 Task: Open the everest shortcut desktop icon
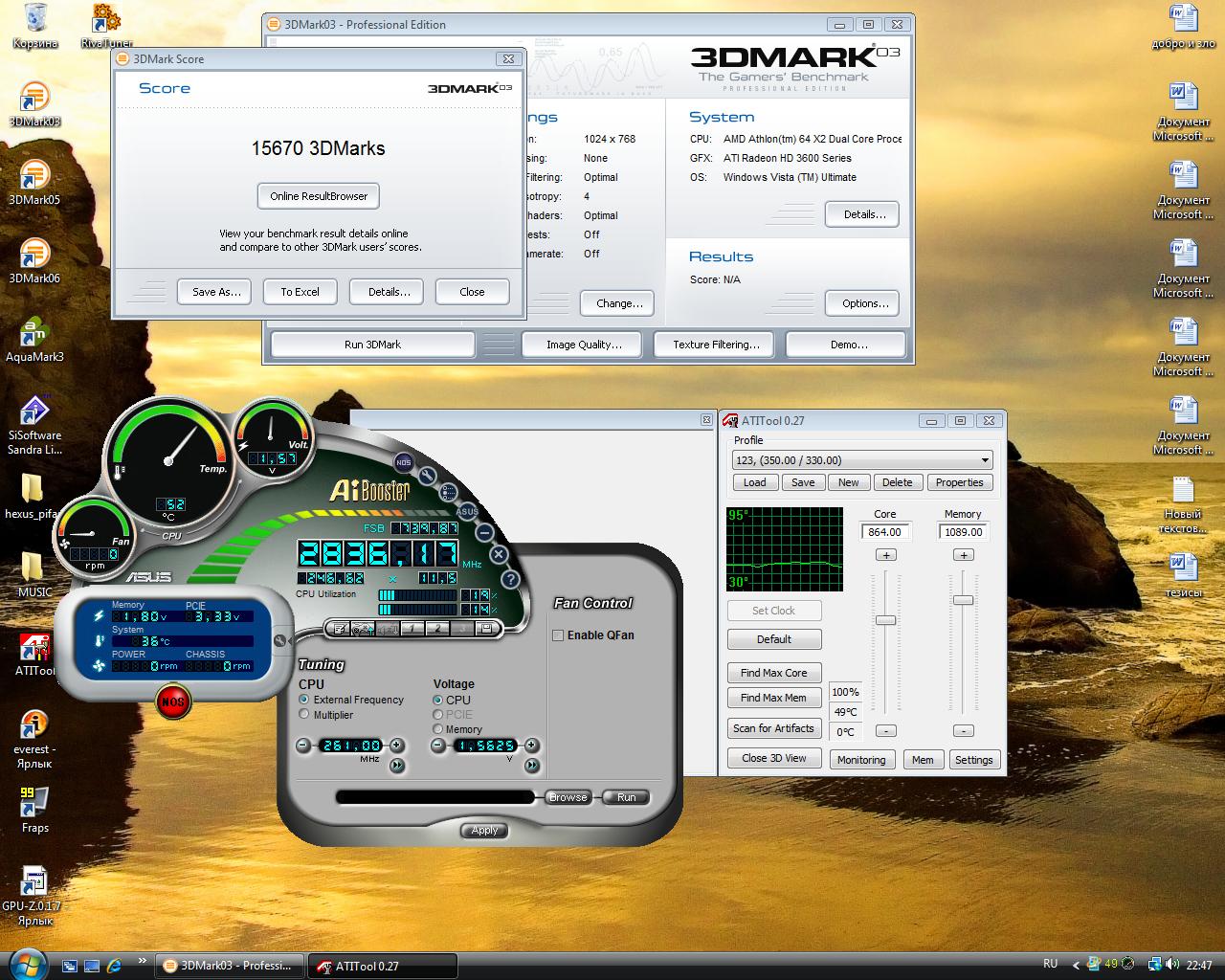[x=34, y=739]
